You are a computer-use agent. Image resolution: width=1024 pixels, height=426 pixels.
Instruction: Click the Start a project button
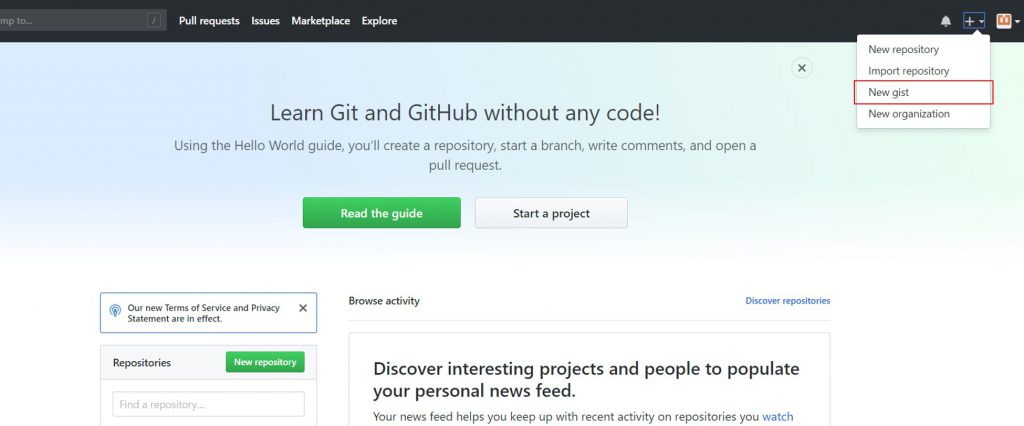click(x=551, y=213)
